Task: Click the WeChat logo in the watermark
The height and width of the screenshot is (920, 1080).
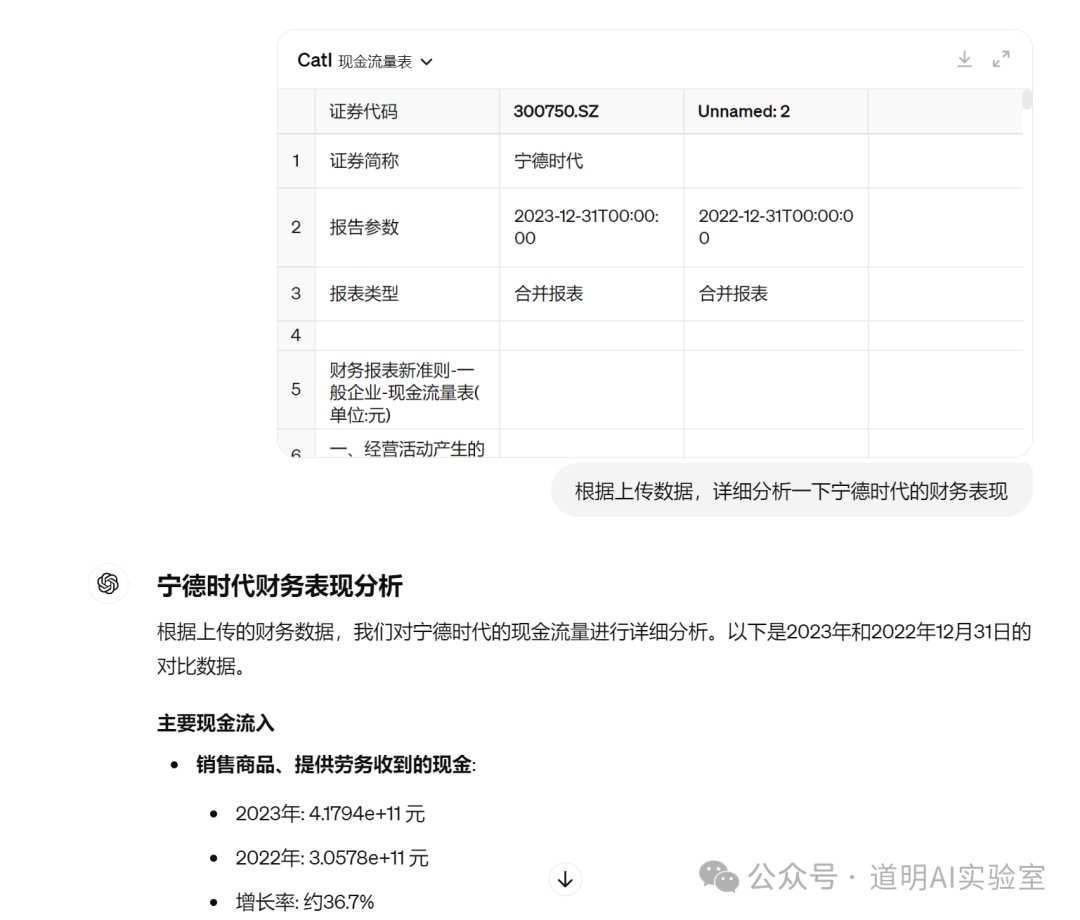Action: [719, 877]
